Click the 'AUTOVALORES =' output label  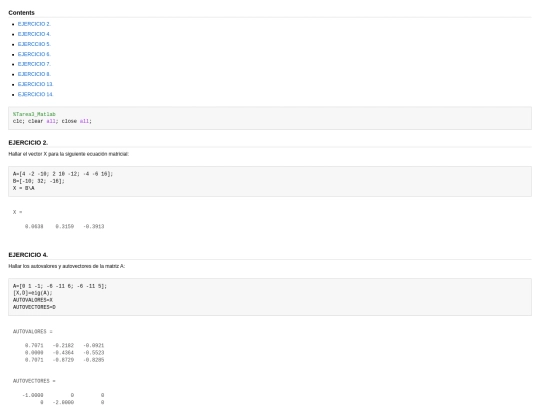coord(33,332)
